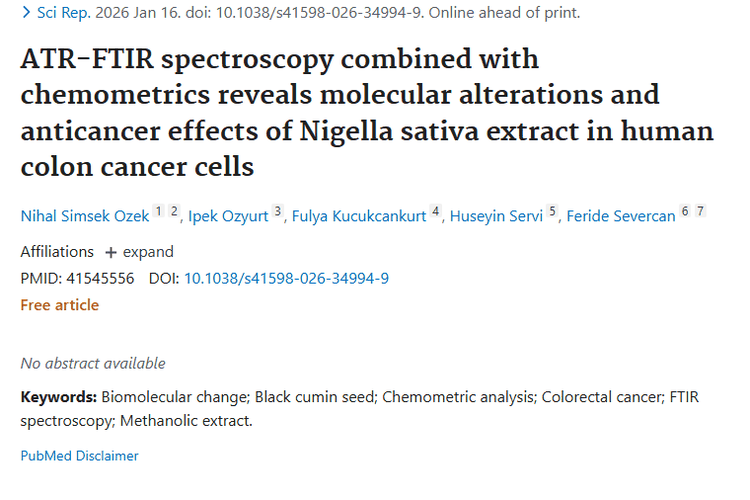This screenshot has height=500, width=750.
Task: Open the DOI link beside the PMID
Action: pyautogui.click(x=286, y=278)
